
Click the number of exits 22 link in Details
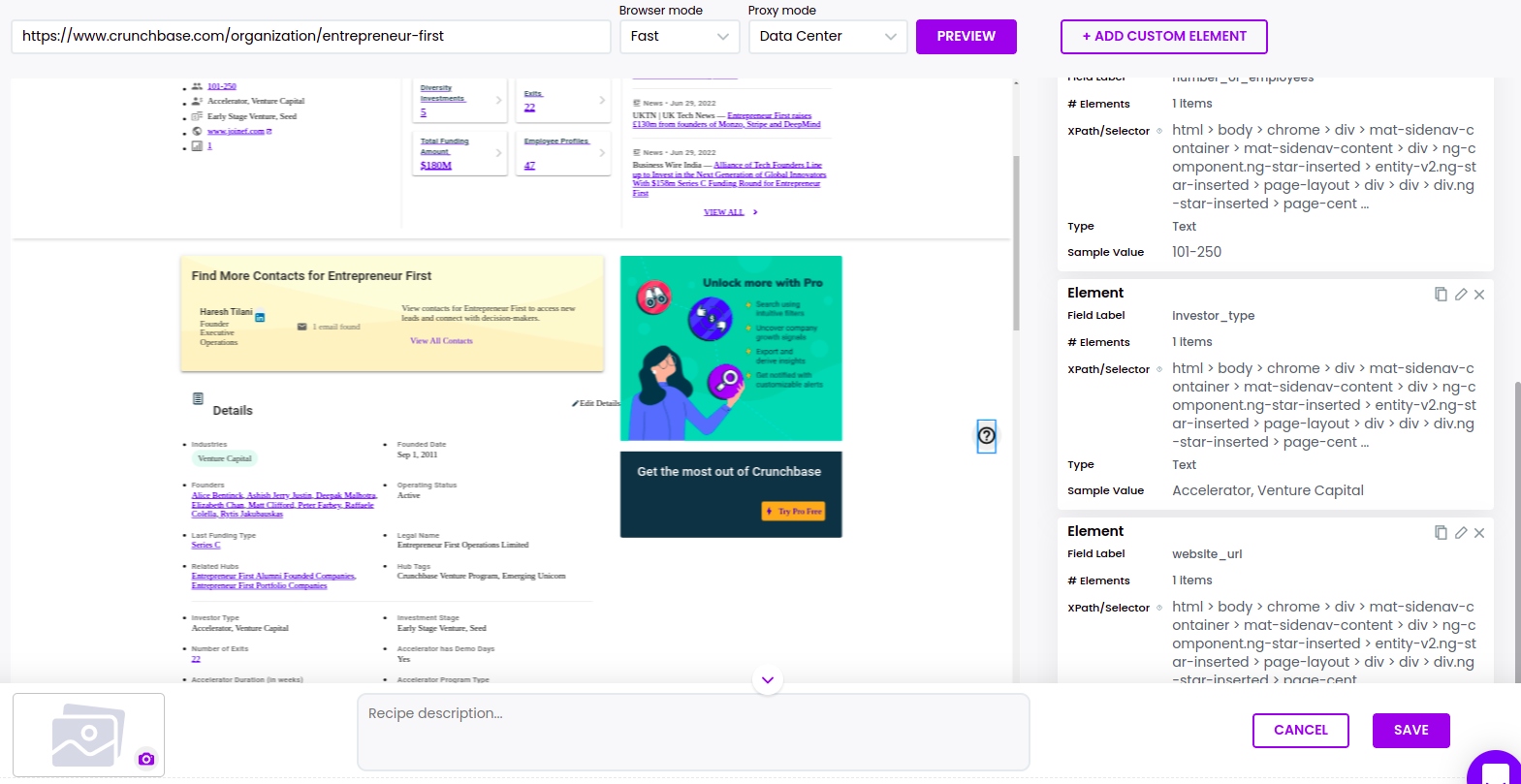[196, 659]
